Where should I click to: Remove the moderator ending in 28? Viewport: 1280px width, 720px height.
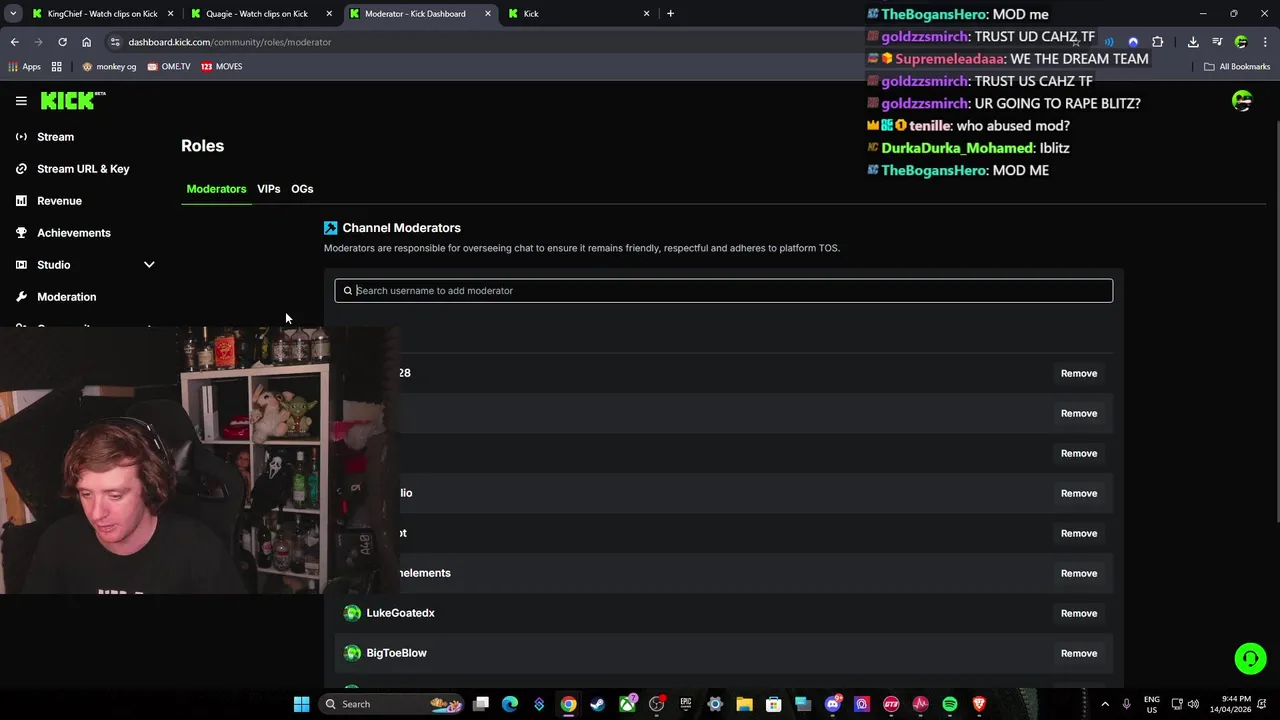1079,373
